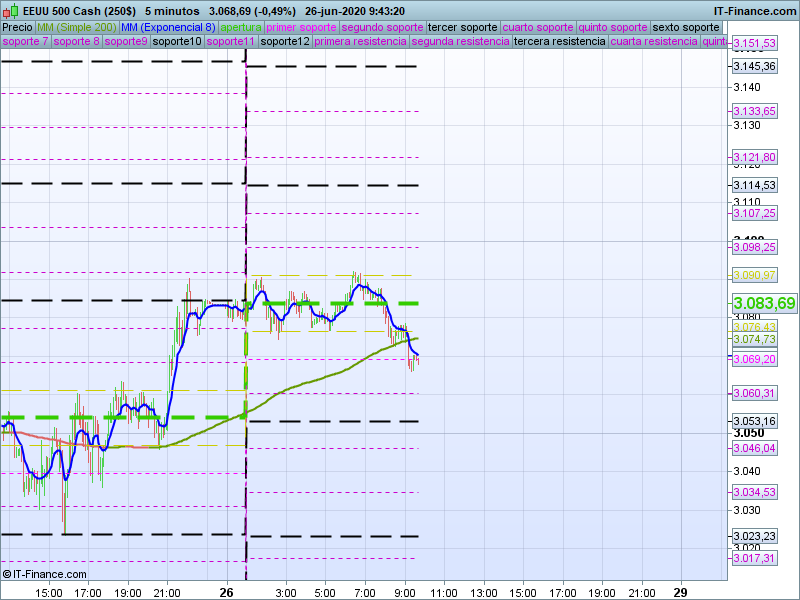Select the Precio legend label

(x=17, y=27)
